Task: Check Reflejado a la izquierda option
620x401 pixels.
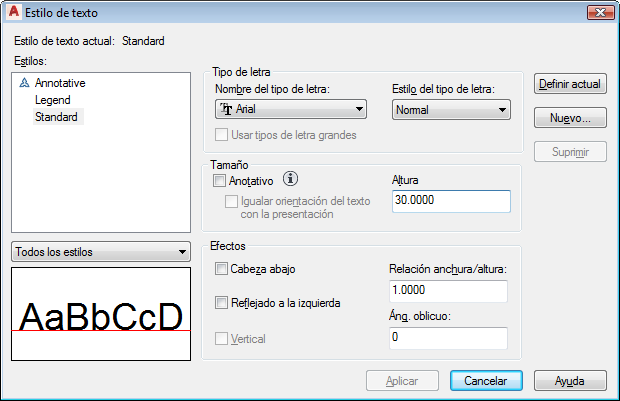Action: (221, 303)
